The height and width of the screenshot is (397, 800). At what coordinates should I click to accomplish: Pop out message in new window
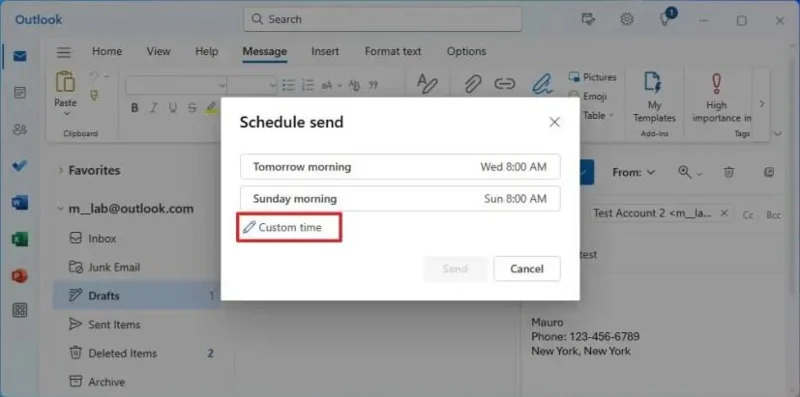[x=769, y=172]
